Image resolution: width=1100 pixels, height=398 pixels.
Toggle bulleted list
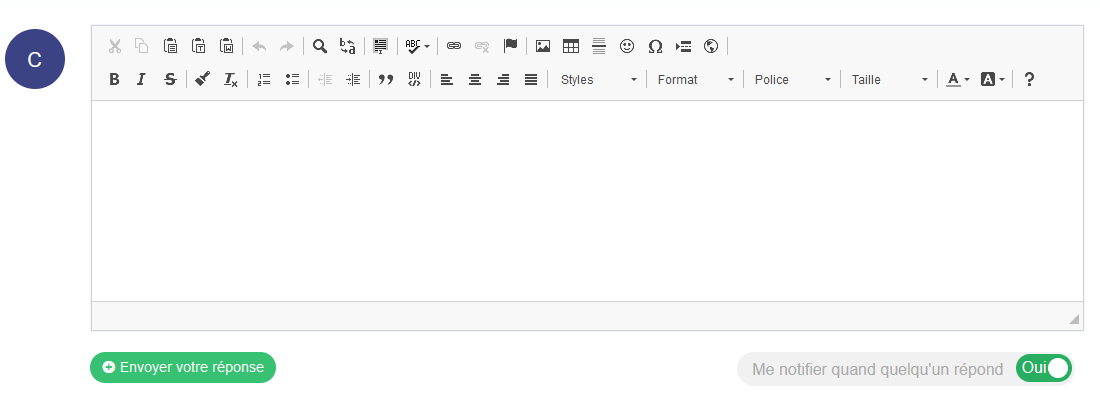(292, 79)
